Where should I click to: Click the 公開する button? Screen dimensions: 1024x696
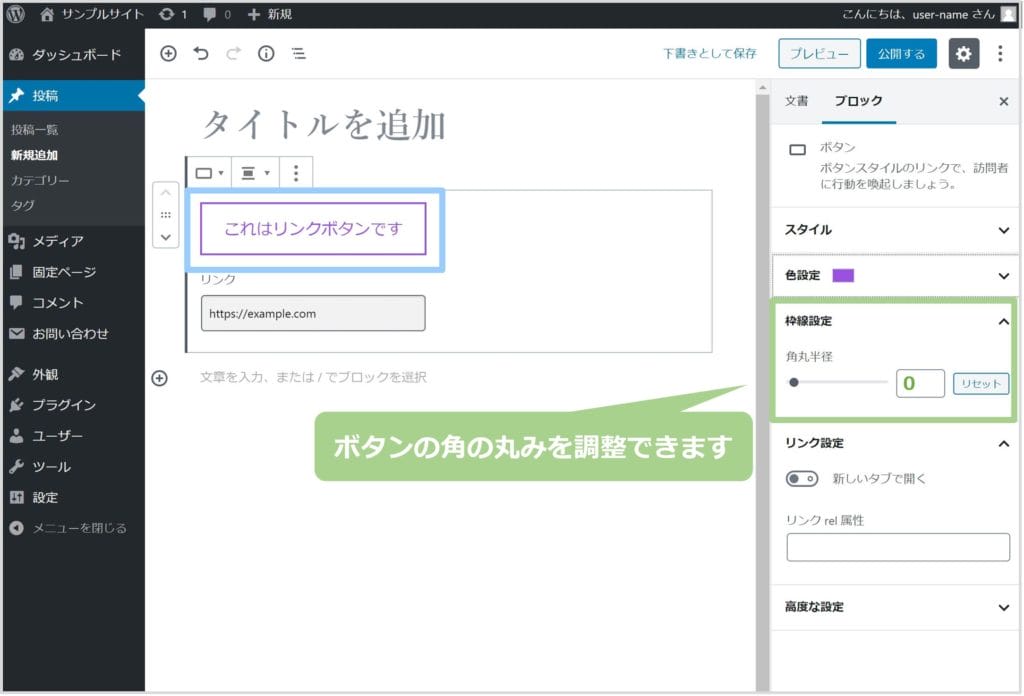[x=901, y=54]
